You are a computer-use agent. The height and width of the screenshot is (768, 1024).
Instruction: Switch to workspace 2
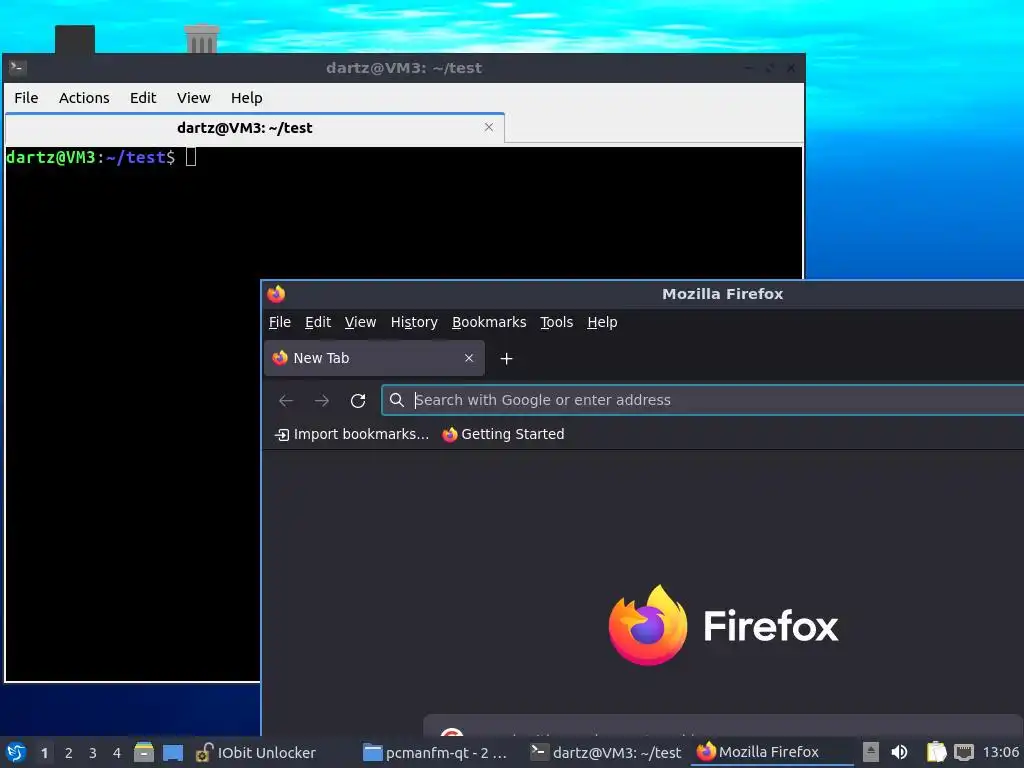click(69, 753)
